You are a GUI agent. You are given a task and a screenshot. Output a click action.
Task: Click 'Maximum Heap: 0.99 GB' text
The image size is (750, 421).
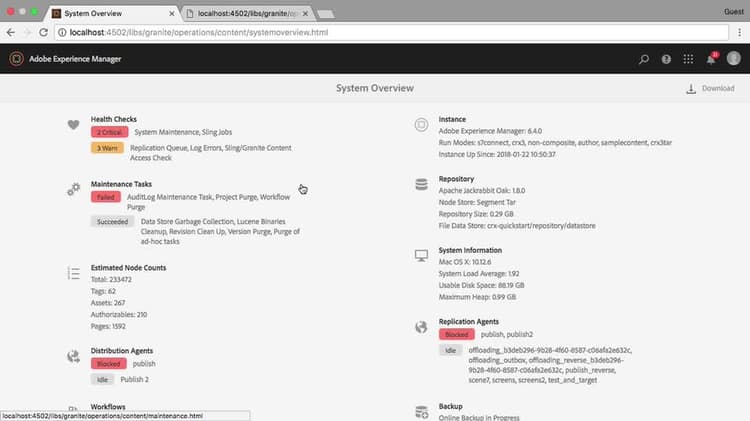(477, 297)
